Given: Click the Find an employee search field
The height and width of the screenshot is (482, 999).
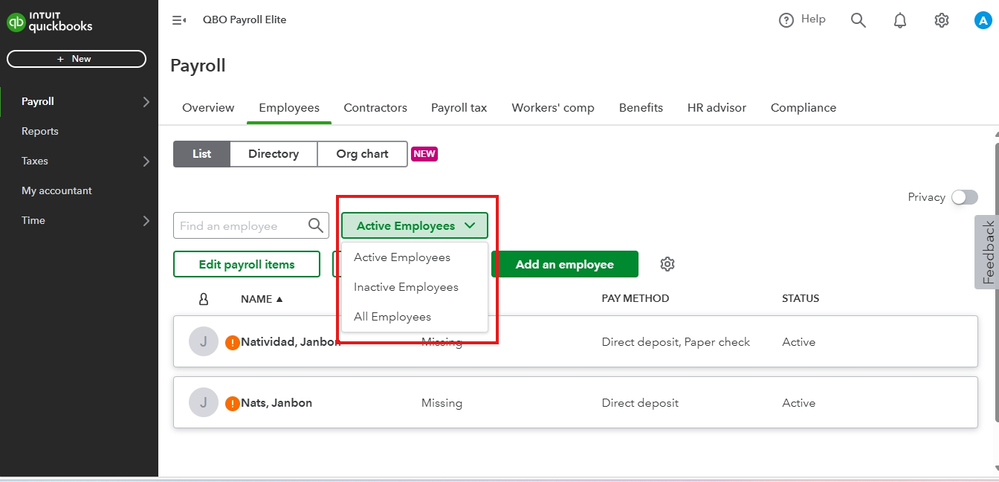Looking at the screenshot, I should click(240, 226).
